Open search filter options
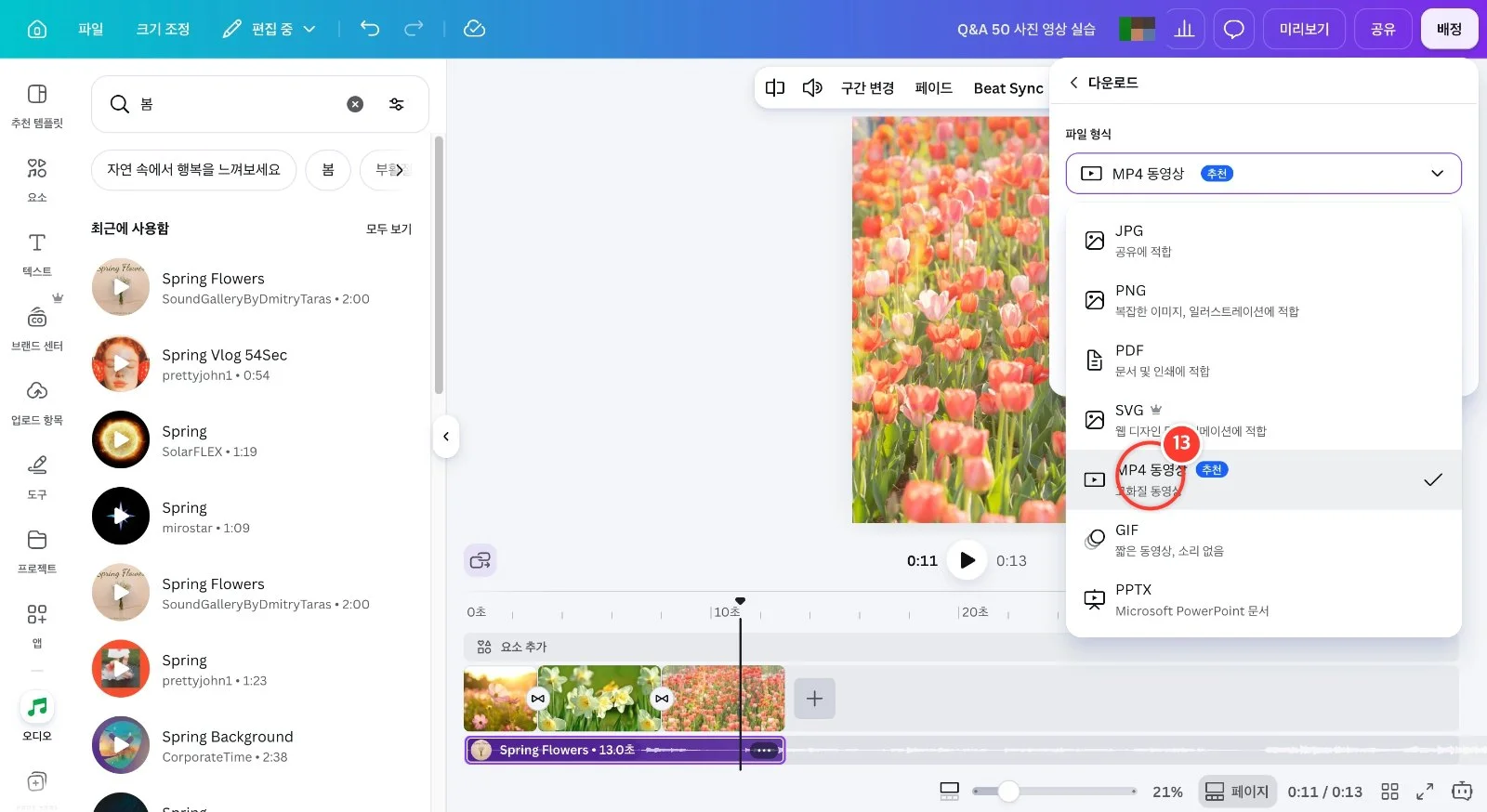The width and height of the screenshot is (1487, 812). 397,104
